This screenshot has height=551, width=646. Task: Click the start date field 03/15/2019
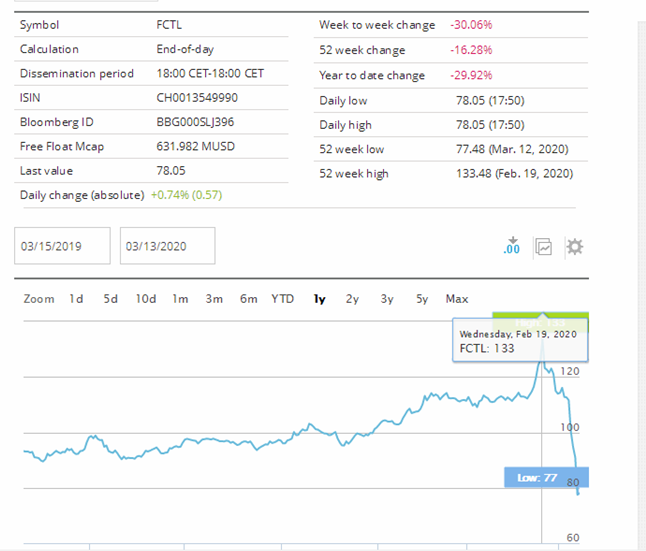62,246
